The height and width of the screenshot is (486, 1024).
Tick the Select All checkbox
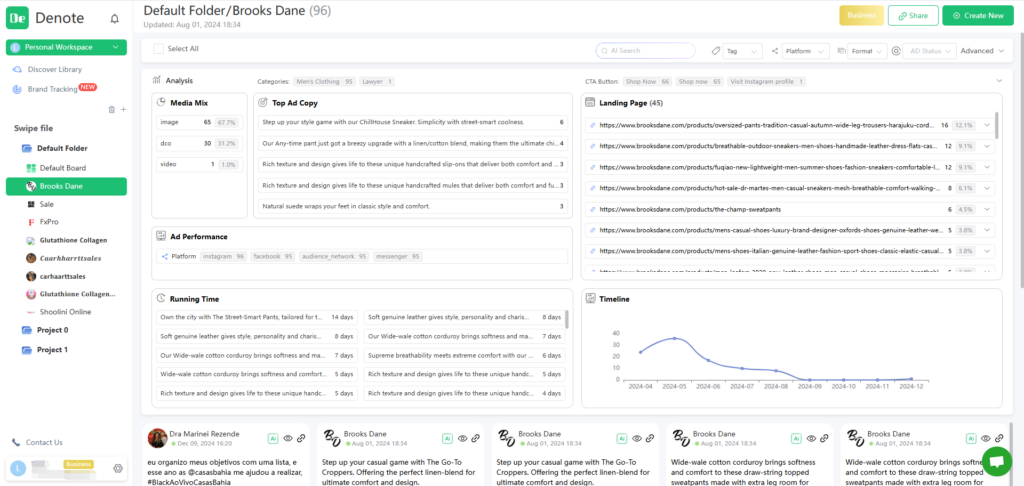158,48
